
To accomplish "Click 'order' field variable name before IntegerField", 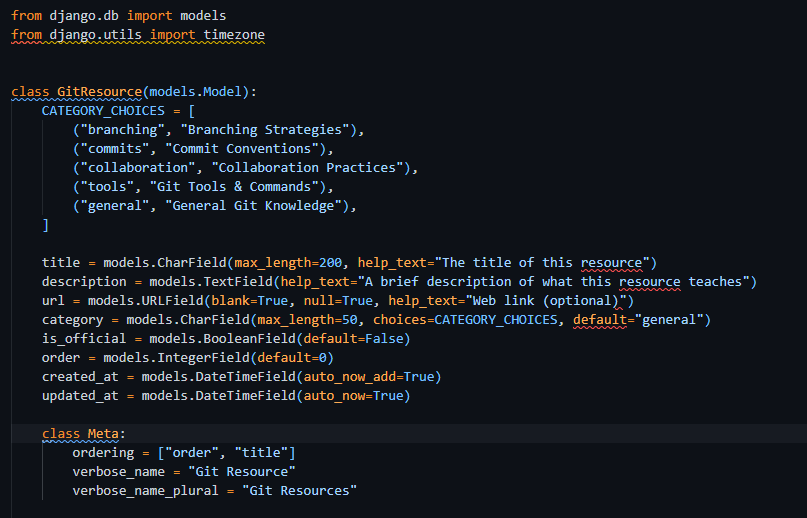I will tap(61, 358).
